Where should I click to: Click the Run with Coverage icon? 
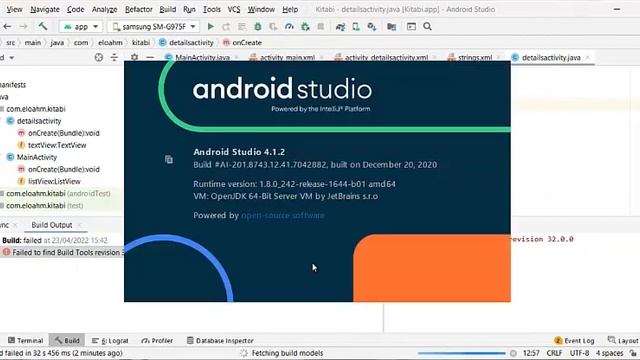[273, 27]
